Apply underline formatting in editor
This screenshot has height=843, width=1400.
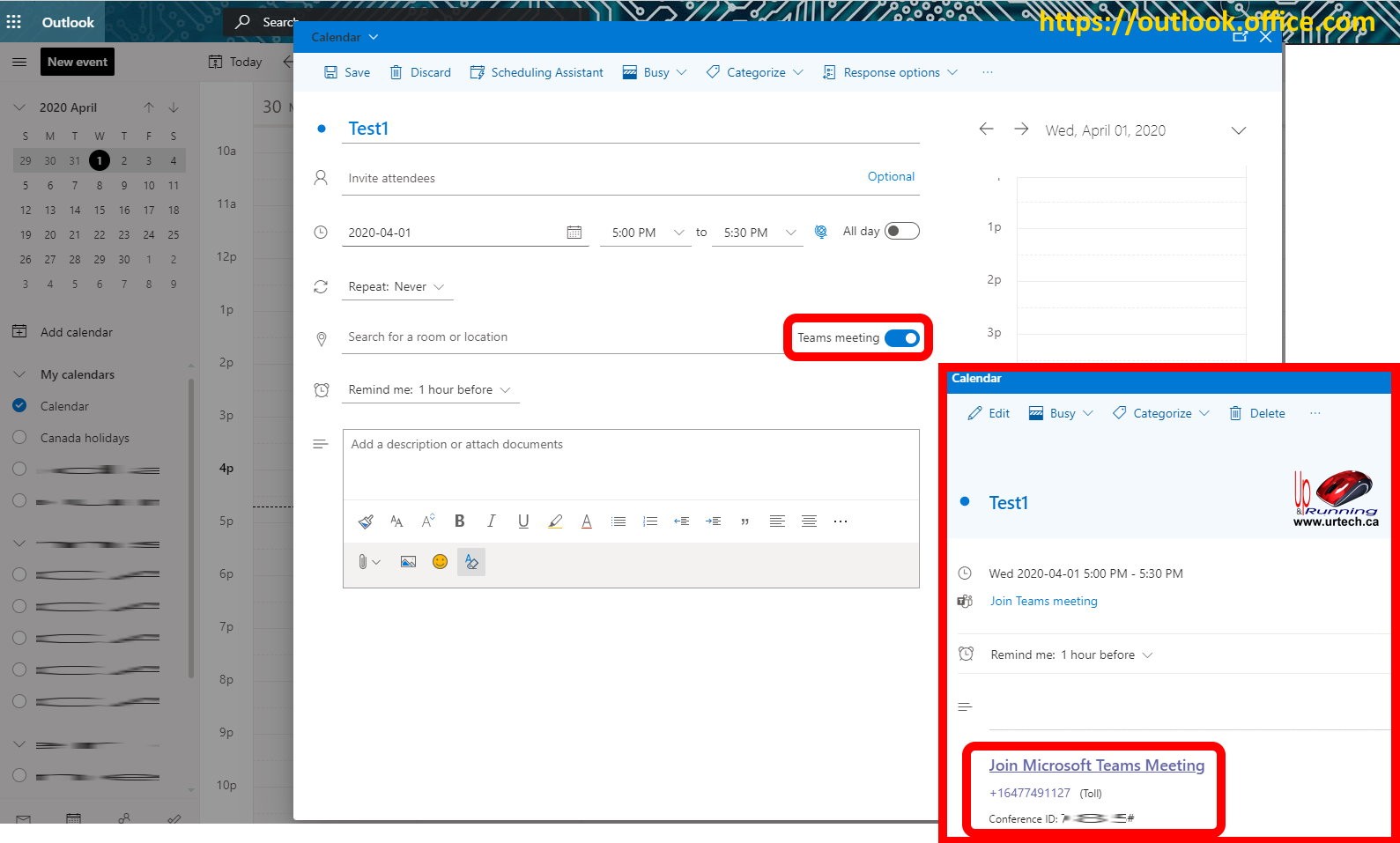tap(523, 521)
